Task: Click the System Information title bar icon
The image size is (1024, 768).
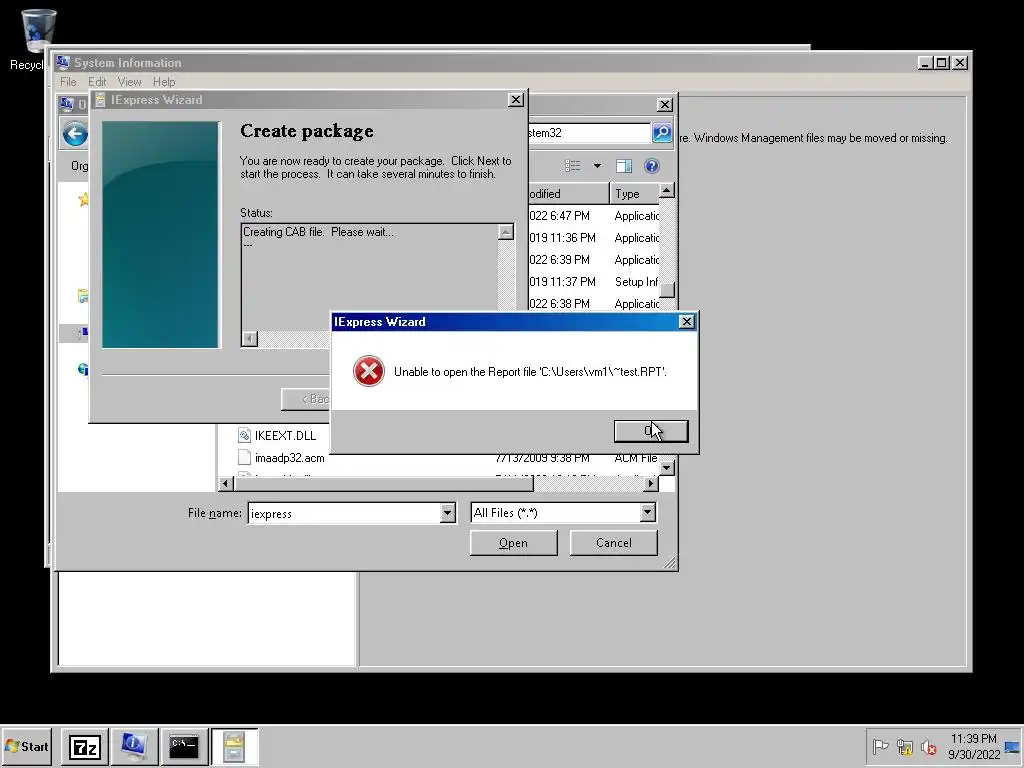Action: click(x=63, y=62)
